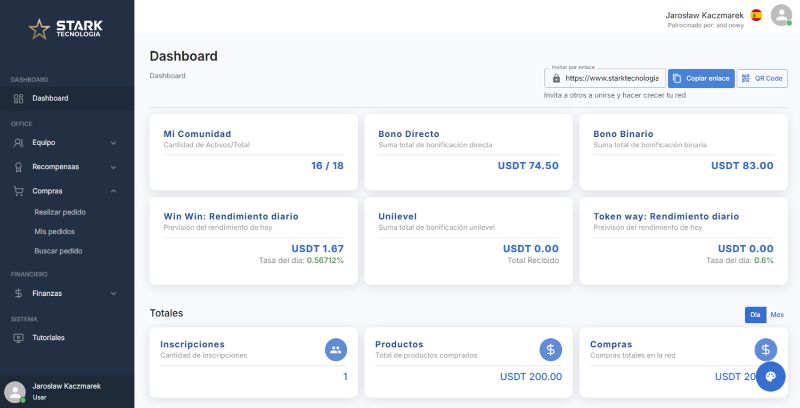Click the lock icon beside invite link

point(555,78)
